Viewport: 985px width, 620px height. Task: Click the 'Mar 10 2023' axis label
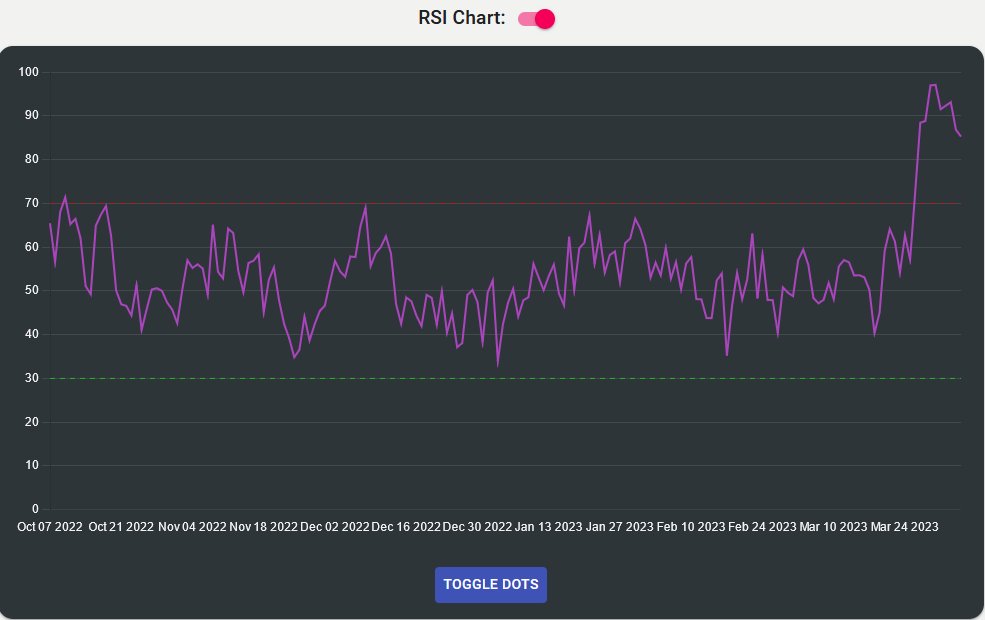pos(833,527)
